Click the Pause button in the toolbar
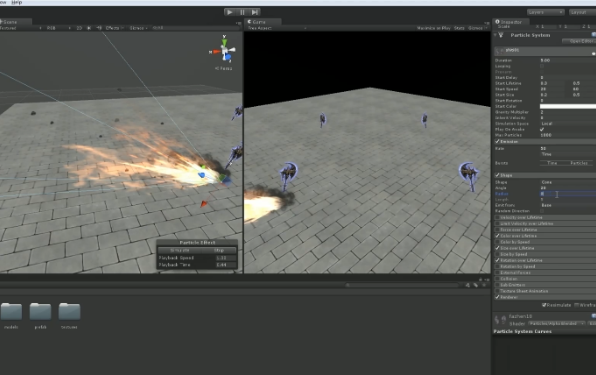Screen dimensions: 596x375 (x=242, y=12)
